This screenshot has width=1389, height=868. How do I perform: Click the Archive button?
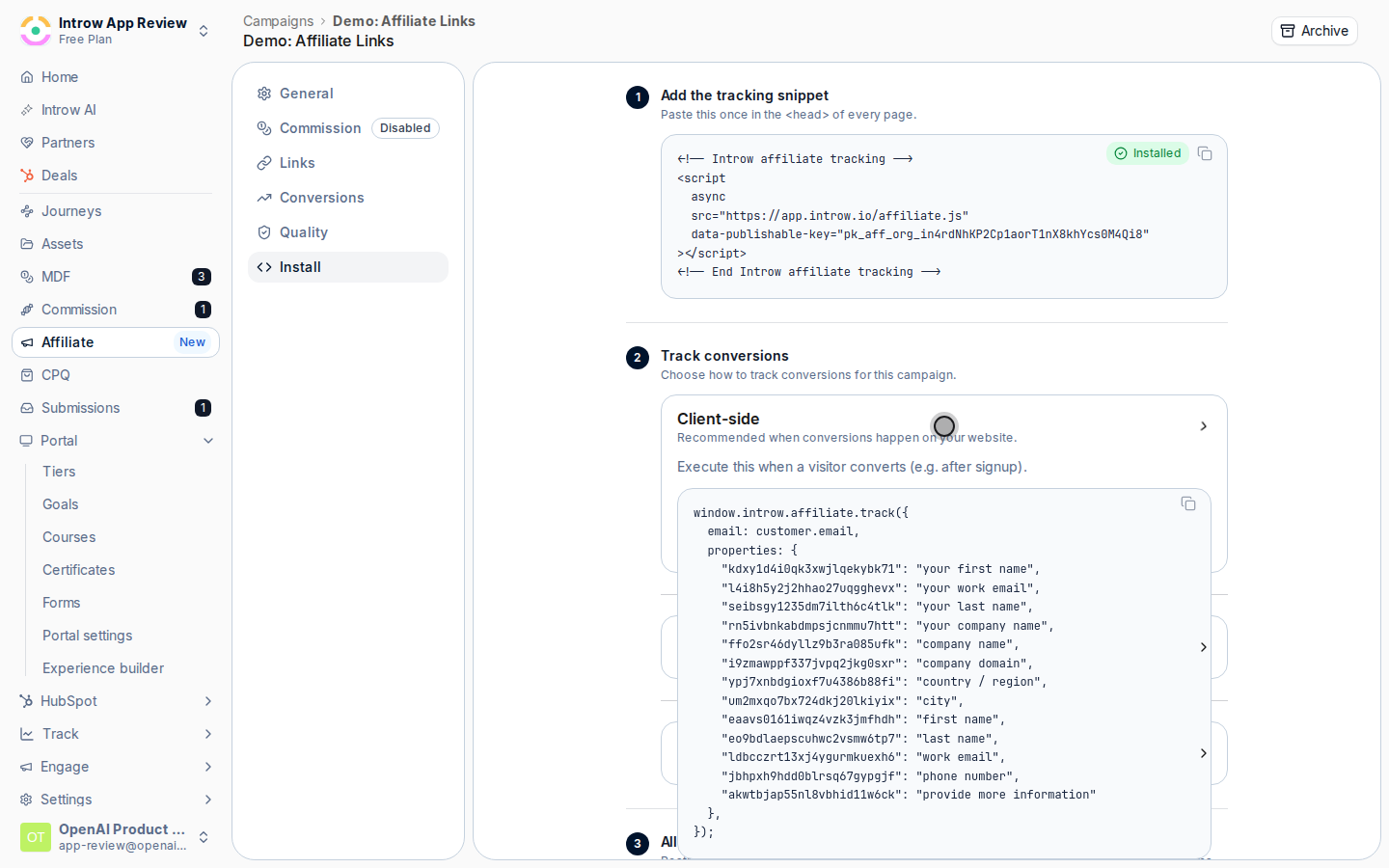point(1314,31)
